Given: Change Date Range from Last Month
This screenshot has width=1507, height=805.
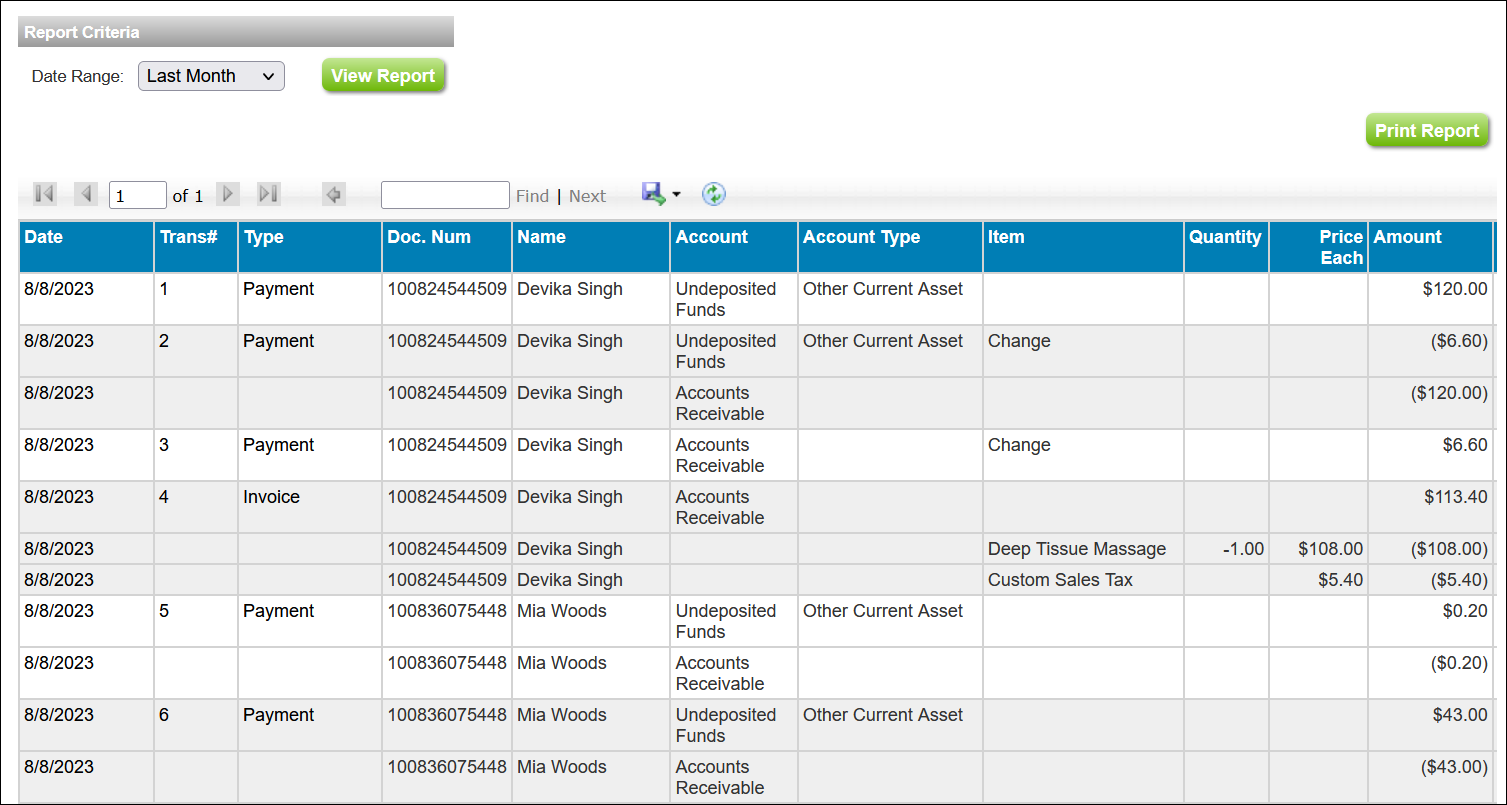Looking at the screenshot, I should [x=210, y=76].
